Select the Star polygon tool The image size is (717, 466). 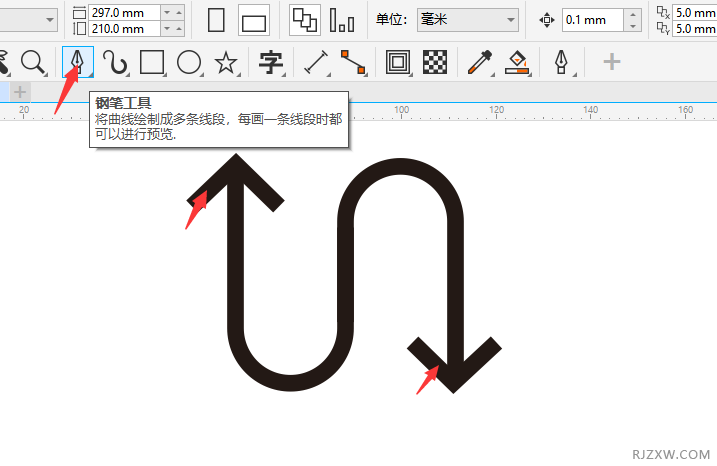226,62
